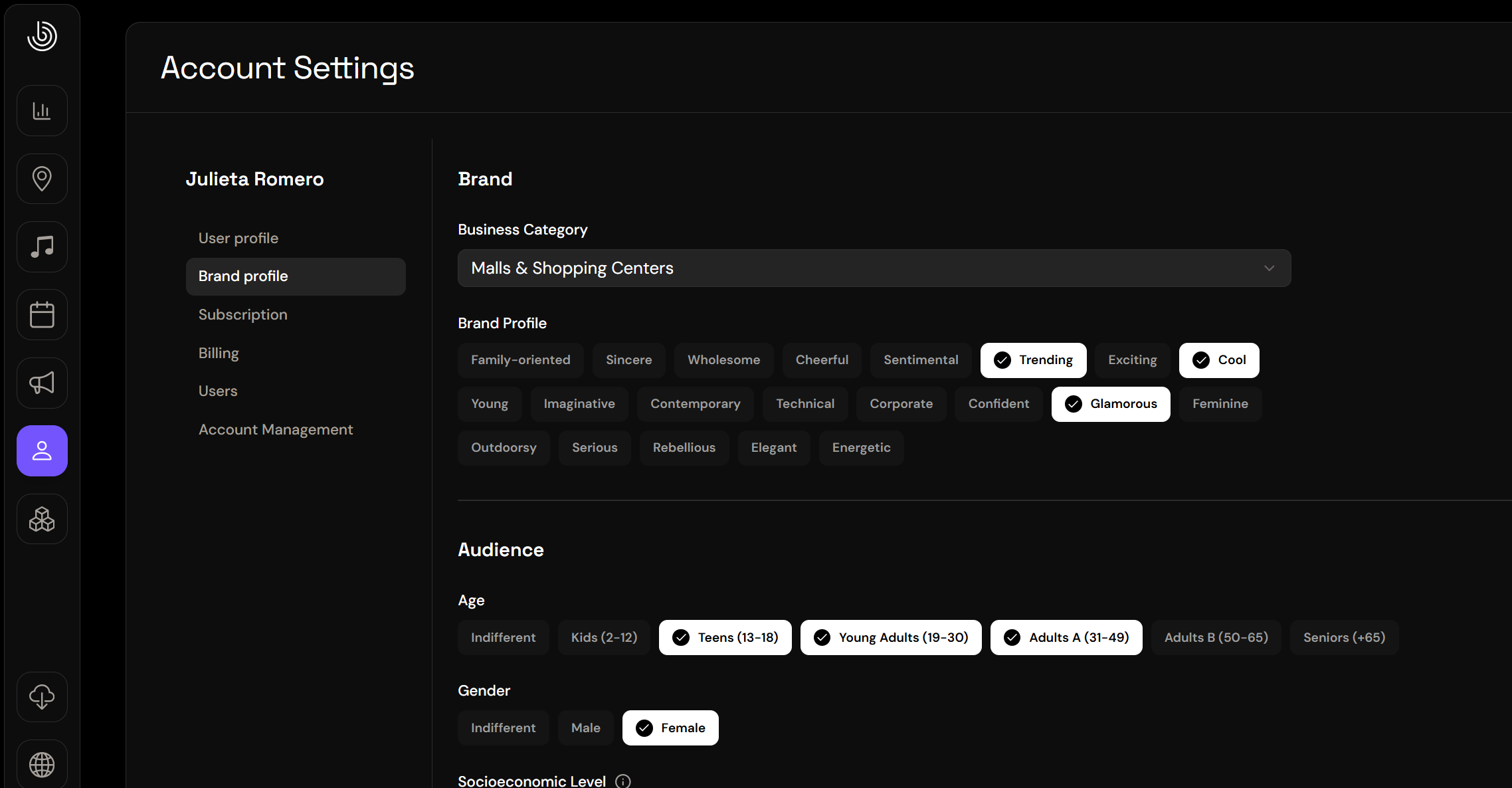Click the globe language icon

(x=42, y=765)
